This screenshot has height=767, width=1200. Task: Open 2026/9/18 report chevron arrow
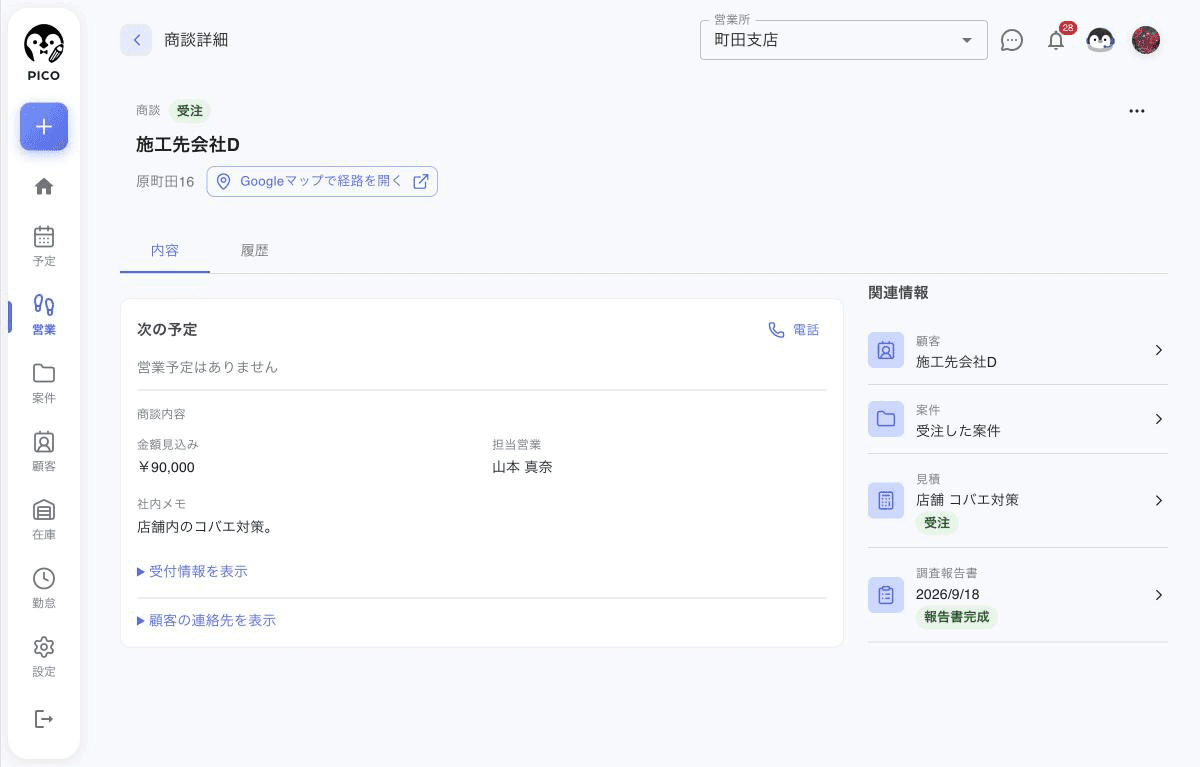(x=1159, y=595)
